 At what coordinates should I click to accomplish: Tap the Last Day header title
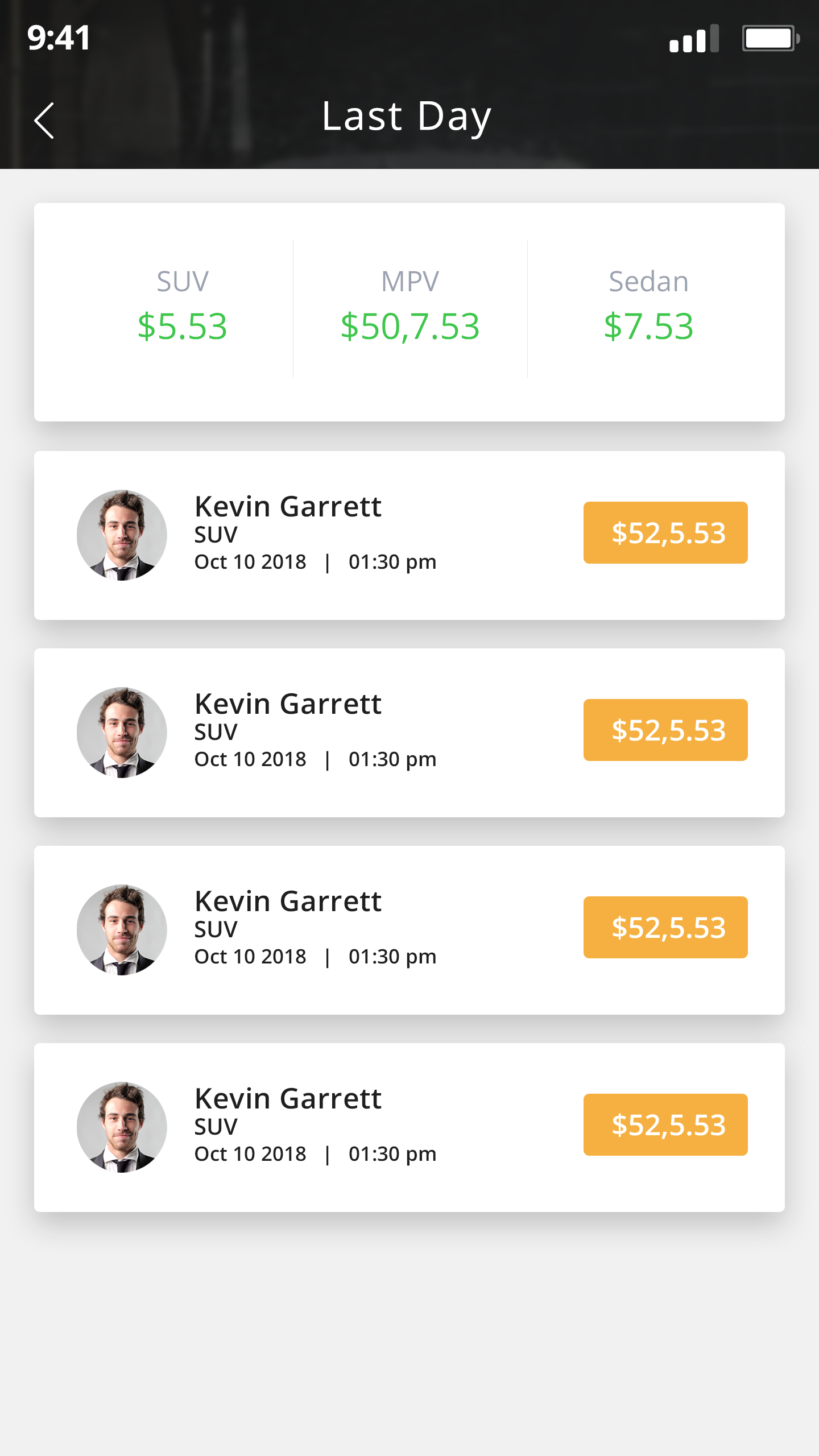tap(407, 117)
